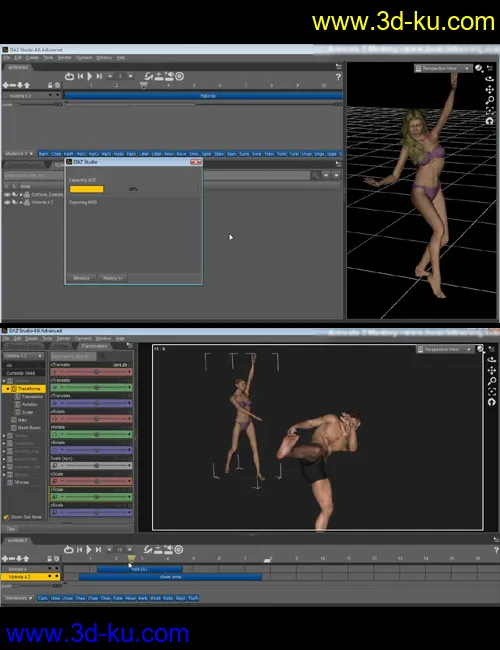Open Perspective View dropdown in upper viewport

tap(443, 68)
